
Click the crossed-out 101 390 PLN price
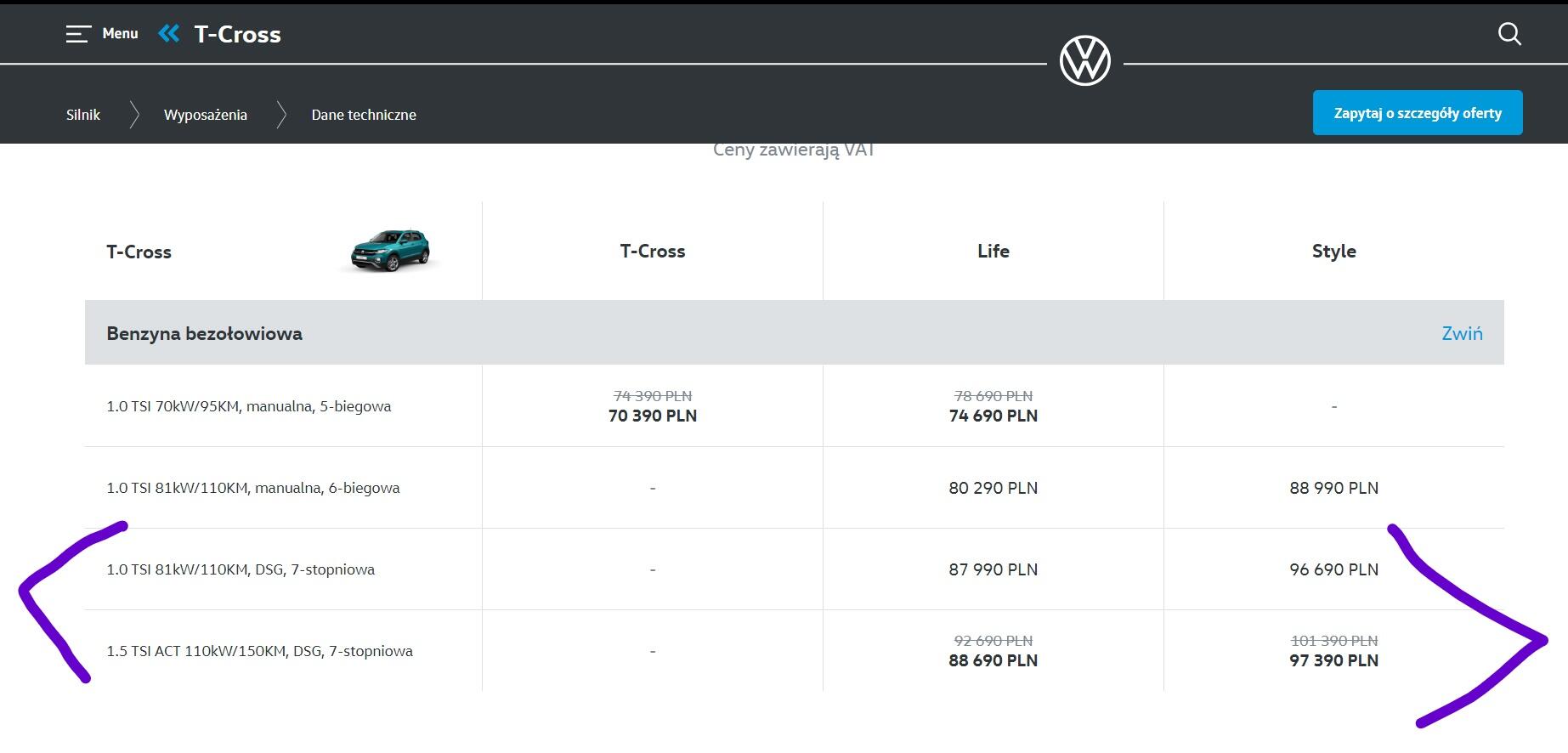click(x=1334, y=641)
